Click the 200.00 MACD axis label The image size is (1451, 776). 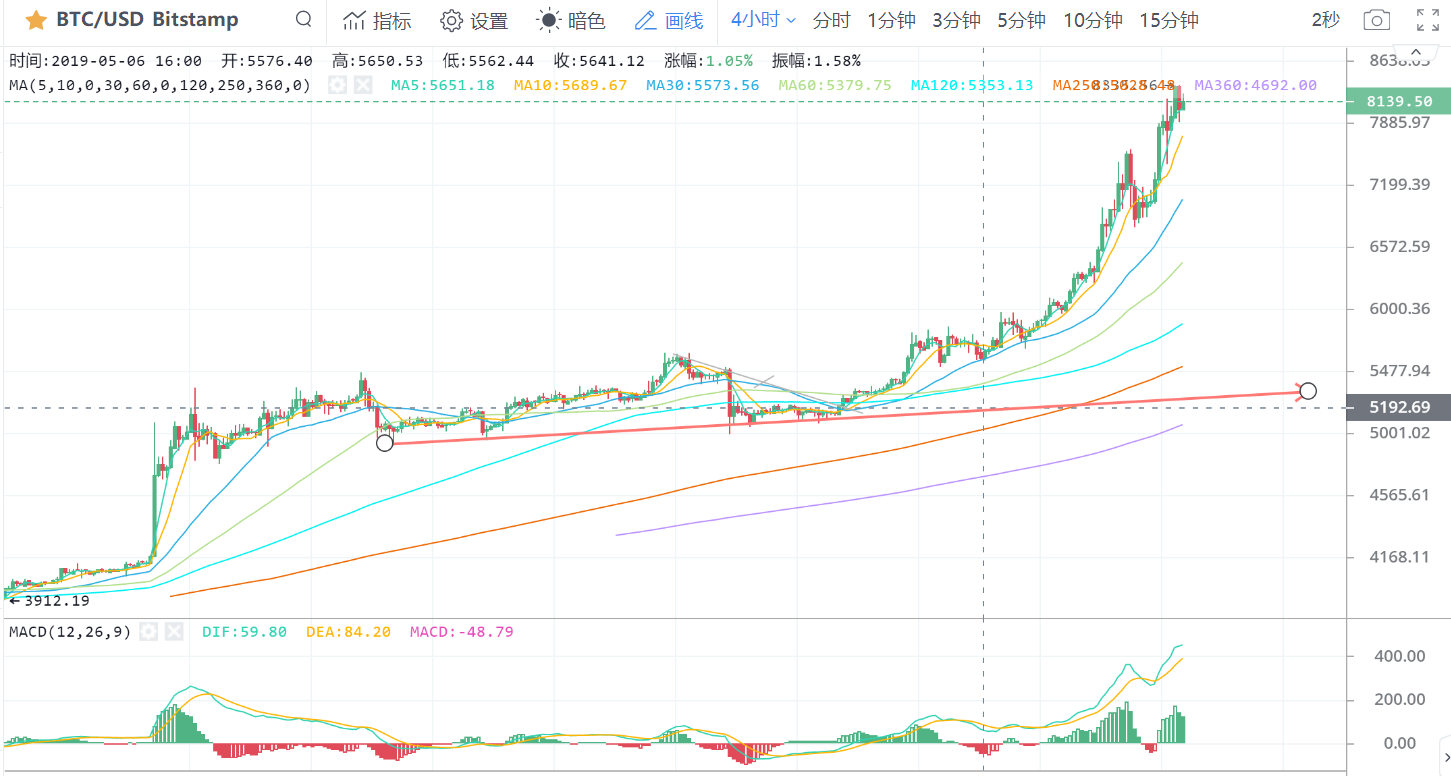tap(1400, 699)
